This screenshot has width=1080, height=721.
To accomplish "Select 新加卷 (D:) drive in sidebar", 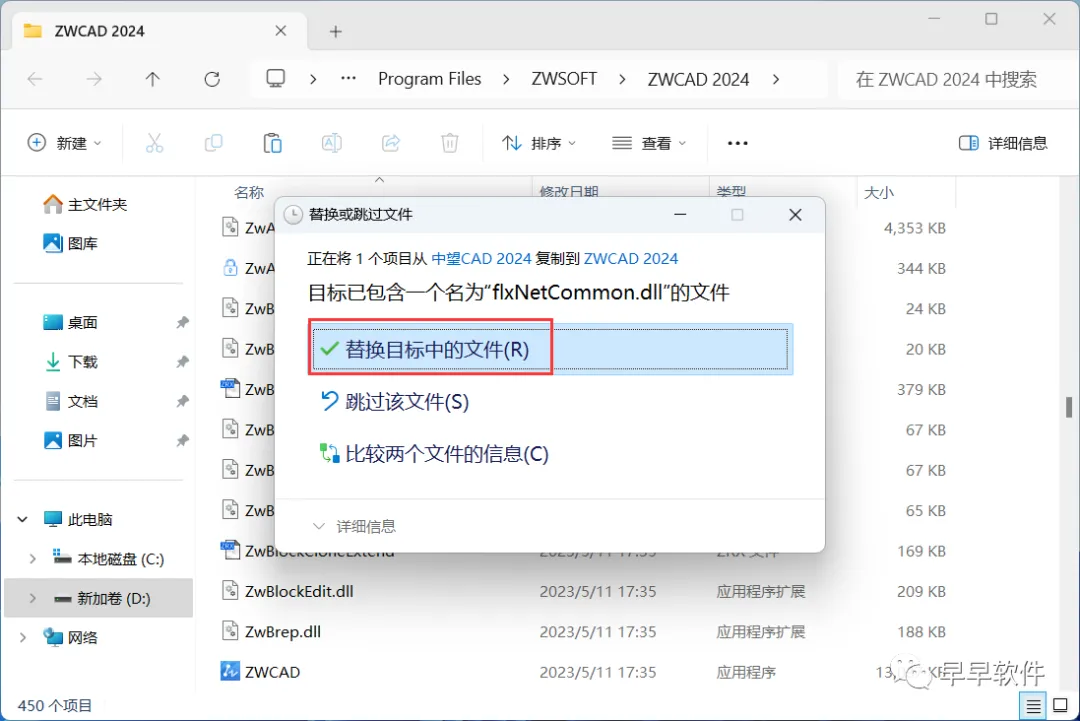I will (x=98, y=598).
